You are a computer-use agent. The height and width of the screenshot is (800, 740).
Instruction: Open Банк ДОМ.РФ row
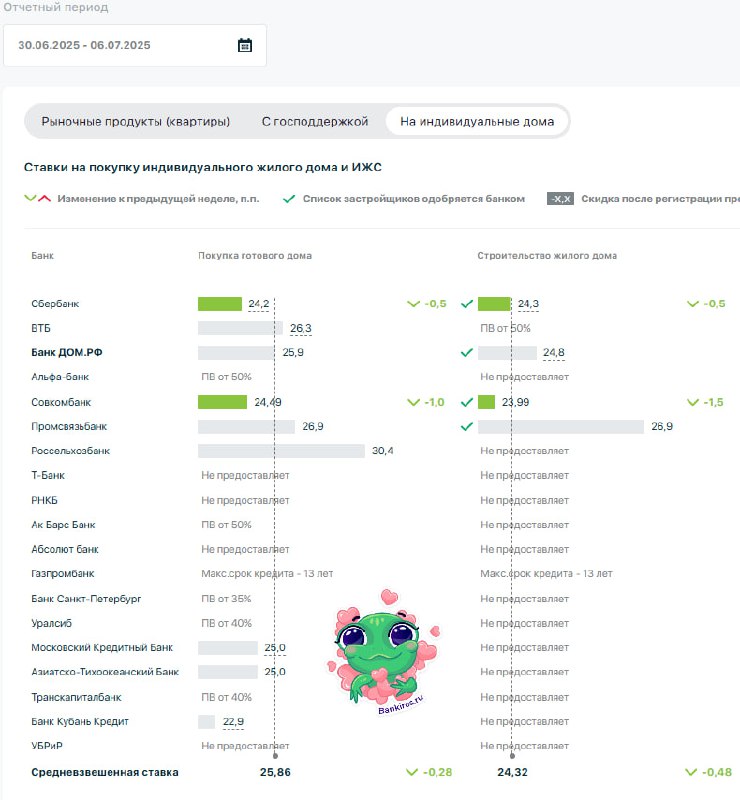click(67, 353)
